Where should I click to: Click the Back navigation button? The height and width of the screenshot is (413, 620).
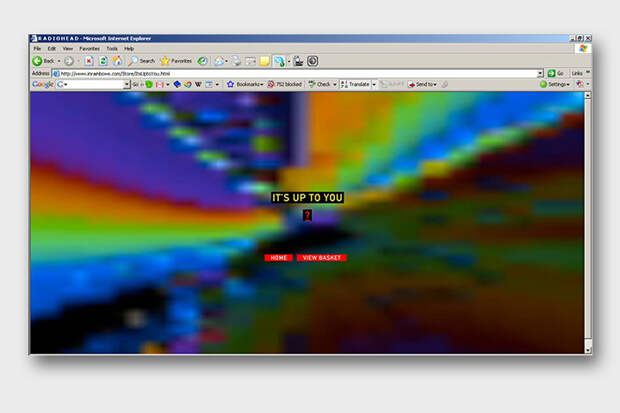tap(43, 61)
